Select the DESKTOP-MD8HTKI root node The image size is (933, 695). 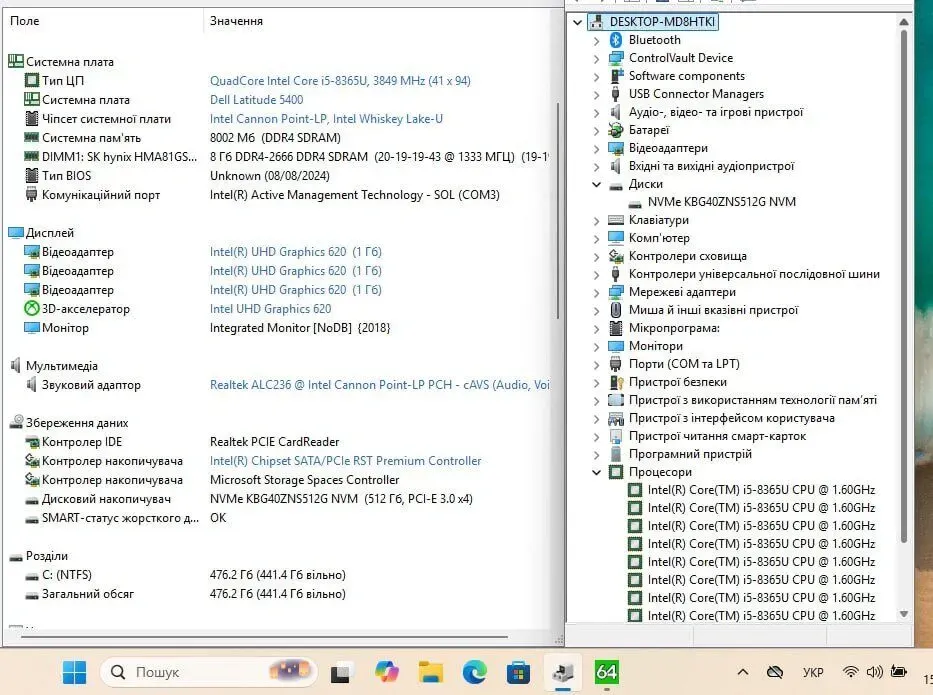coord(663,22)
